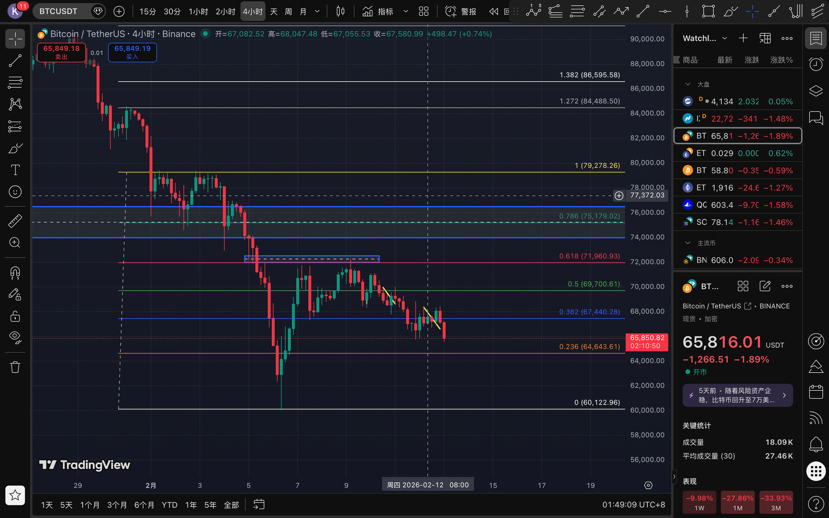Add a symbol to the watchlist
Screen dimensions: 829x518
click(743, 38)
